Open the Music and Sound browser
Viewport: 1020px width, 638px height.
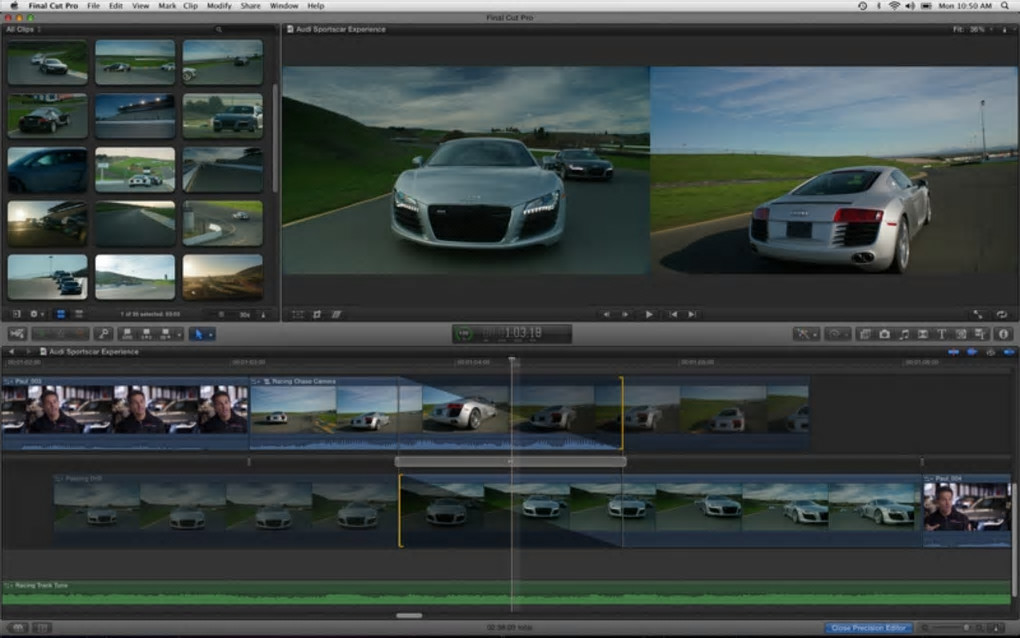pyautogui.click(x=903, y=334)
